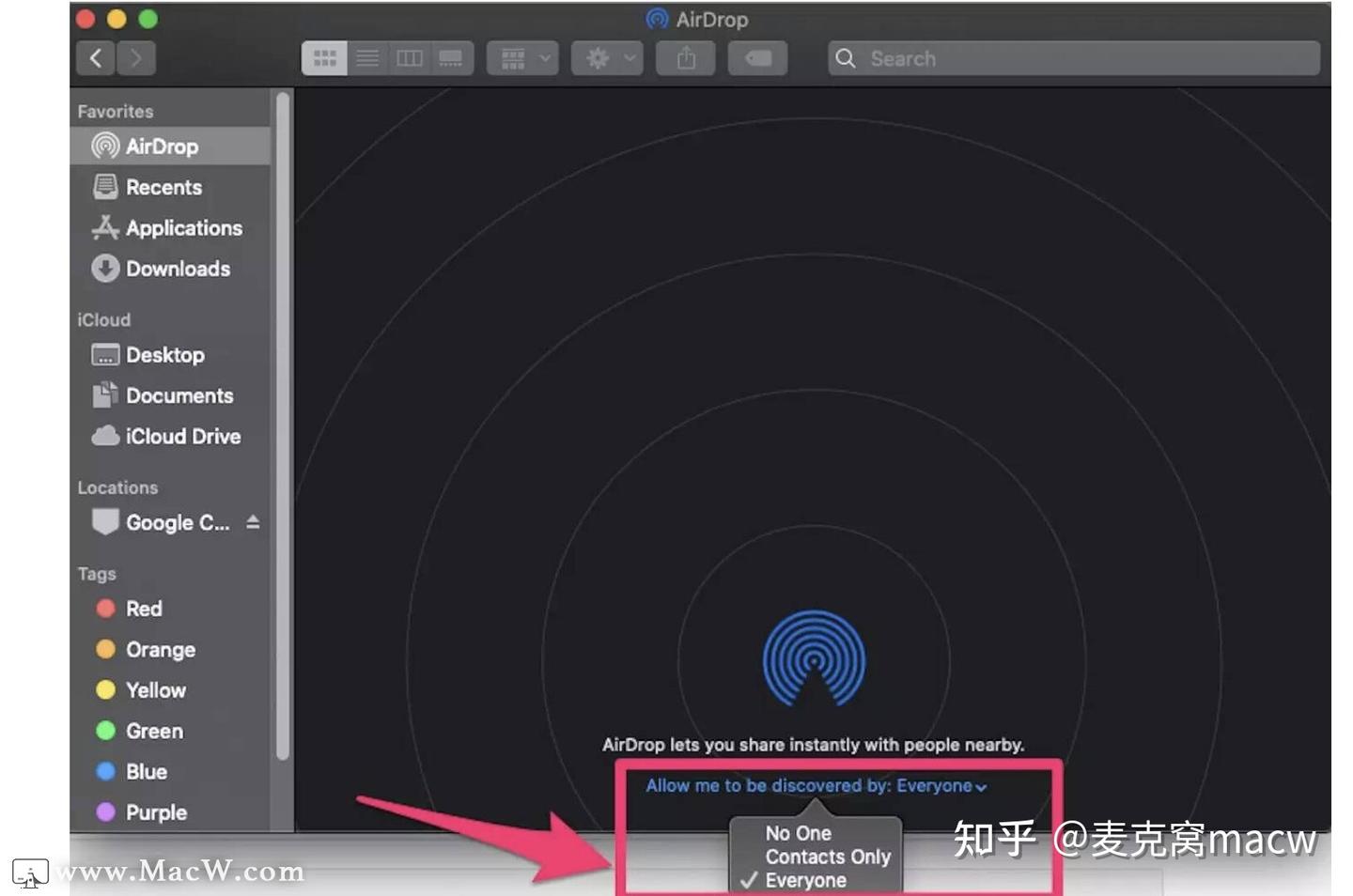Click the magnifying glass search icon
The image size is (1353, 896).
point(846,58)
